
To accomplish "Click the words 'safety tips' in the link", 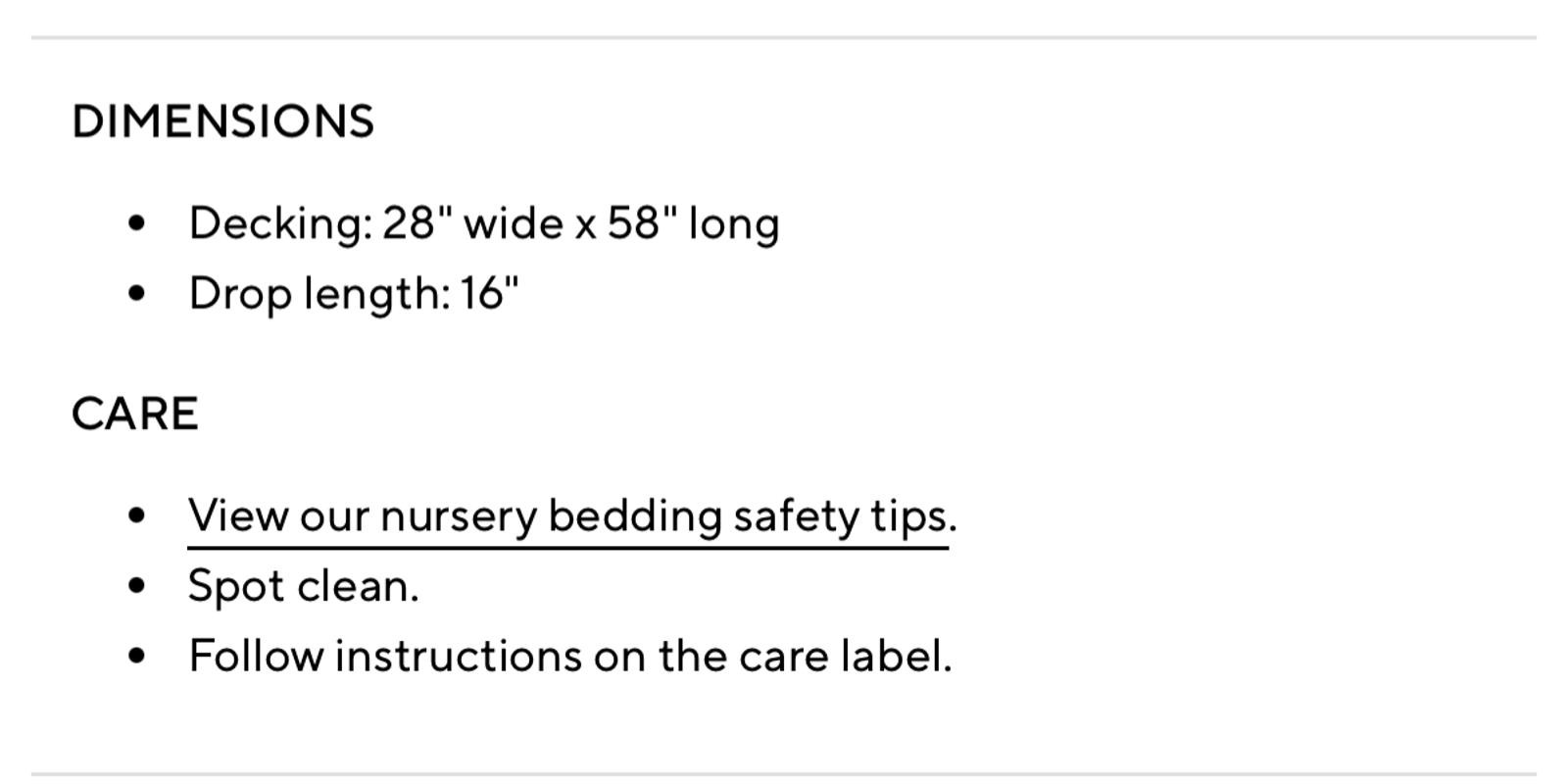I will point(843,515).
